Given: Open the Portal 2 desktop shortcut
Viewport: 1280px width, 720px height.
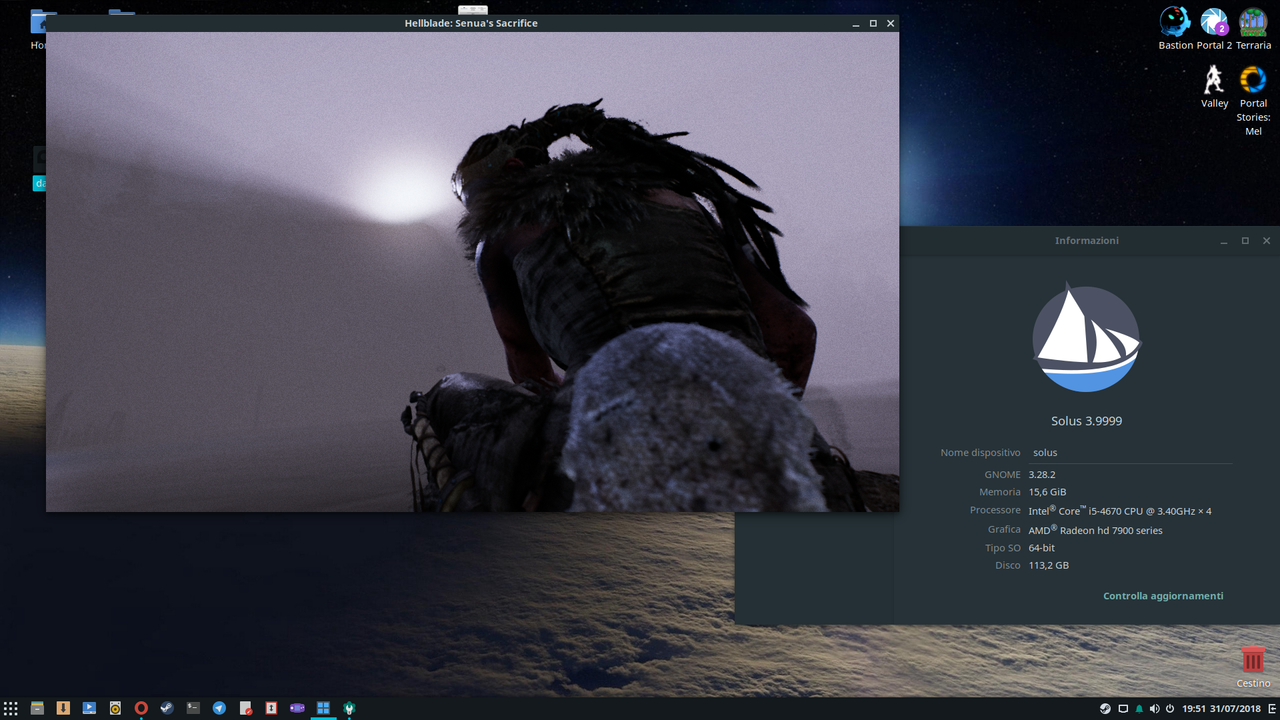Looking at the screenshot, I should pyautogui.click(x=1214, y=28).
